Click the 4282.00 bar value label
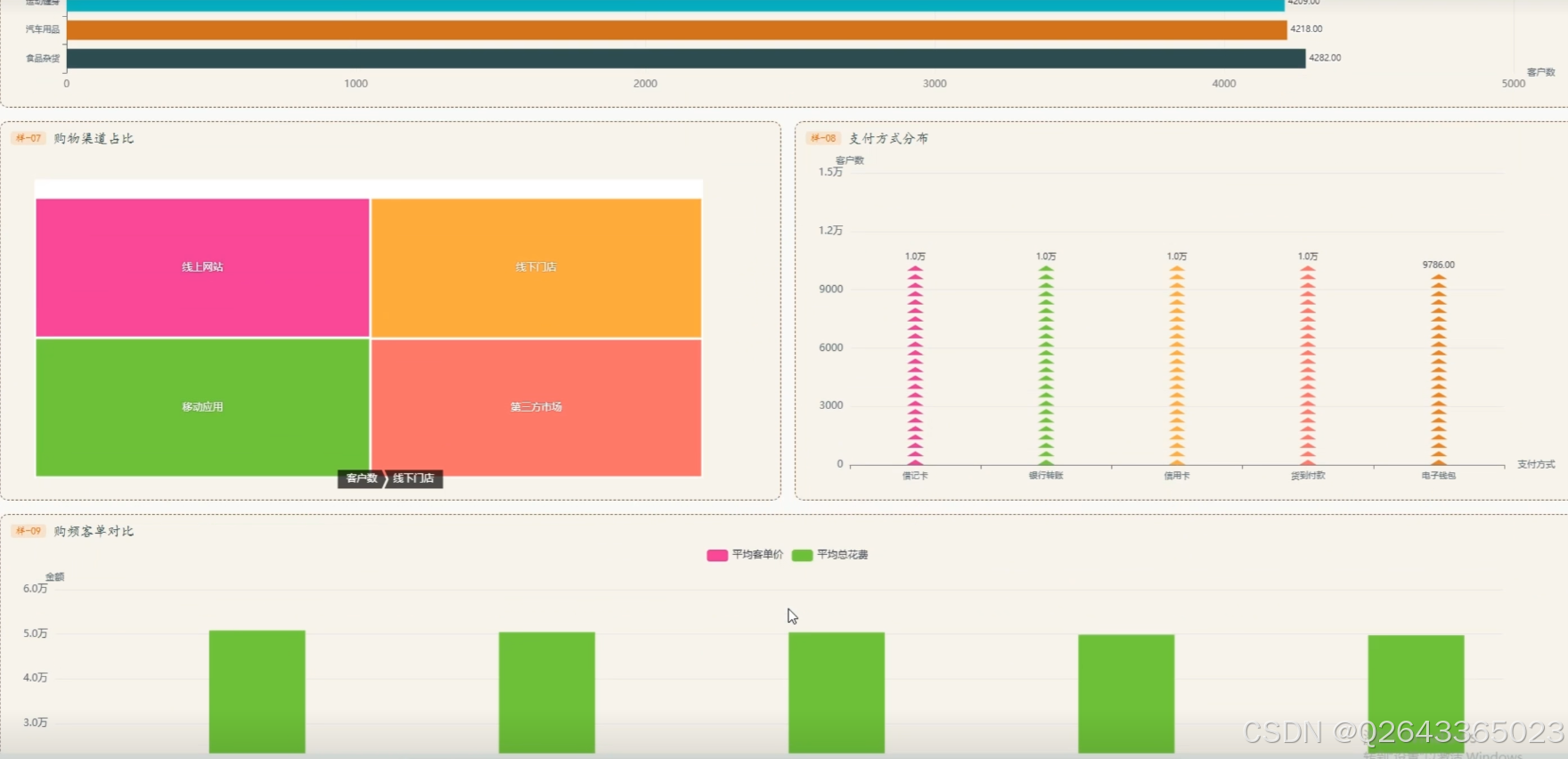This screenshot has width=1568, height=759. click(x=1325, y=58)
